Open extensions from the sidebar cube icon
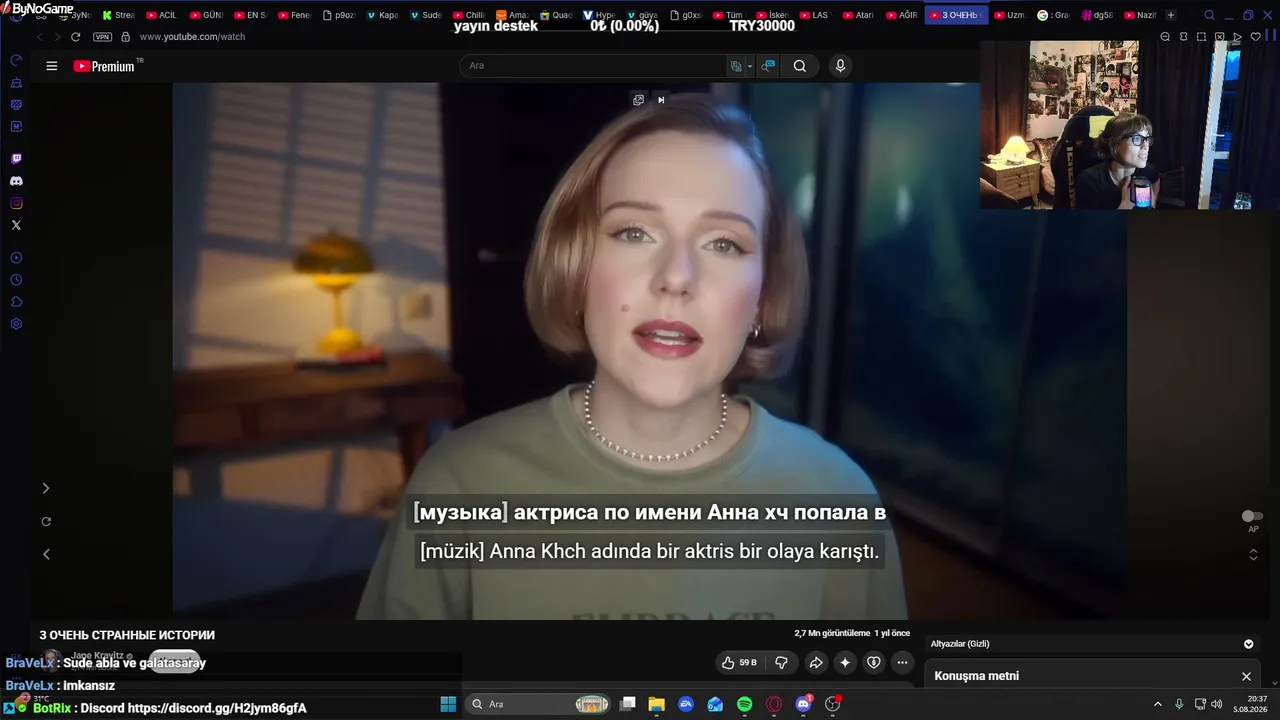Image resolution: width=1280 pixels, height=720 pixels. (16, 302)
